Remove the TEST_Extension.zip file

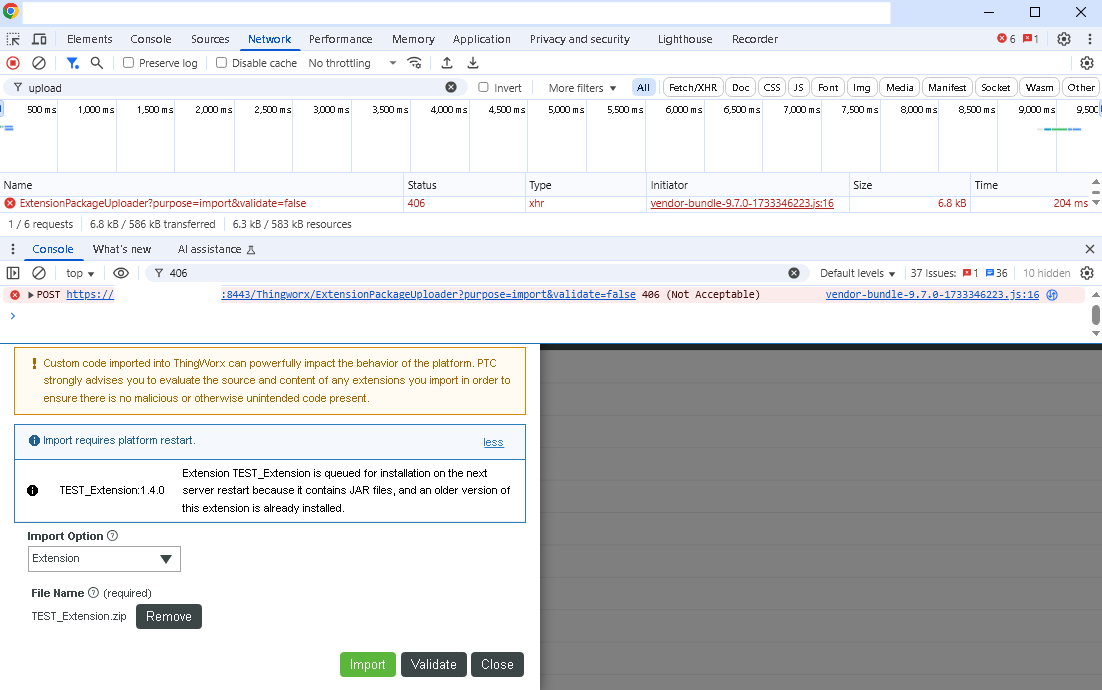[168, 616]
